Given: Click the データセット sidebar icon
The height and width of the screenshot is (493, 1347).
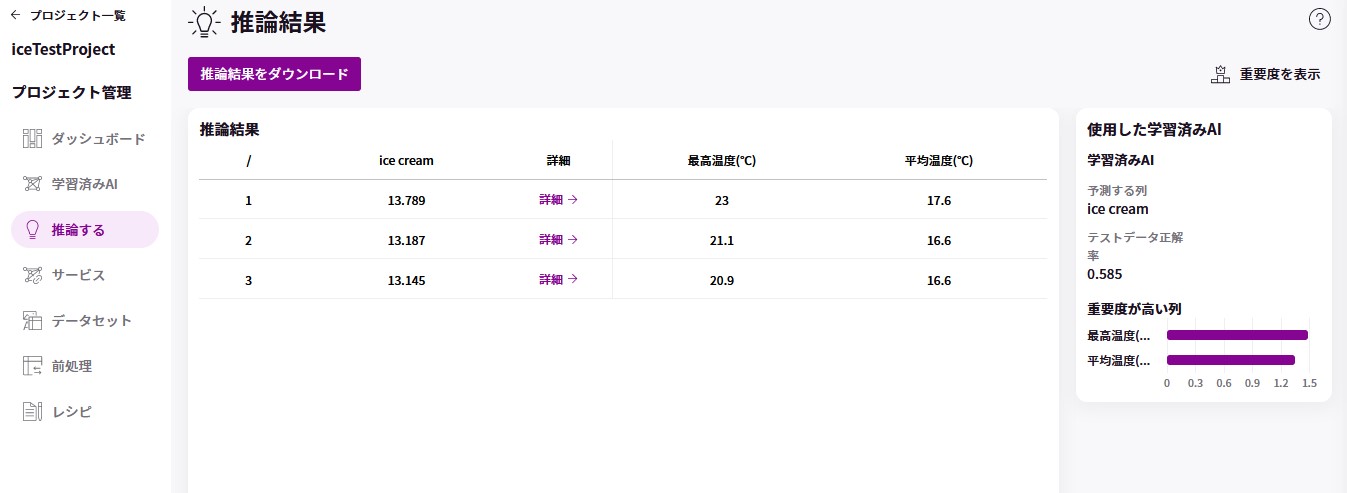Looking at the screenshot, I should 32,320.
